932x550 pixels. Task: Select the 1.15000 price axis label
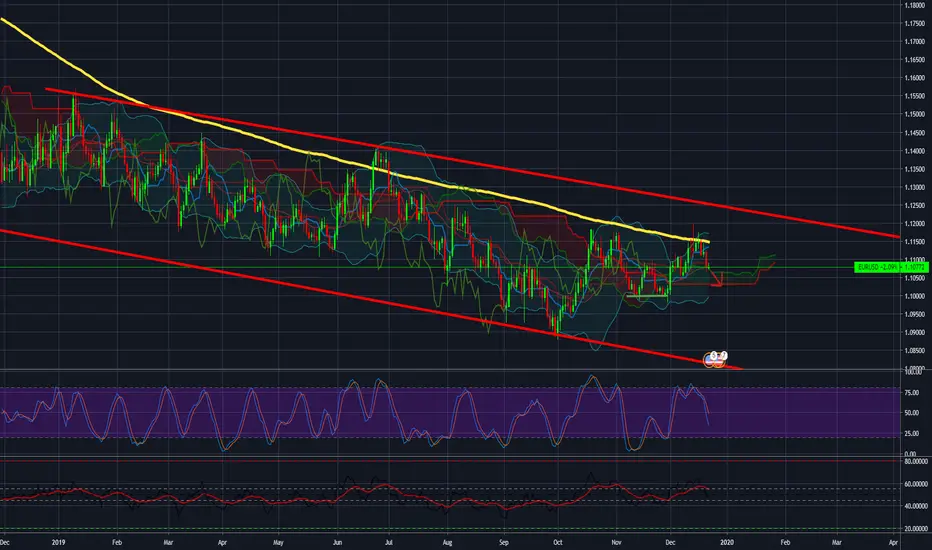[914, 114]
